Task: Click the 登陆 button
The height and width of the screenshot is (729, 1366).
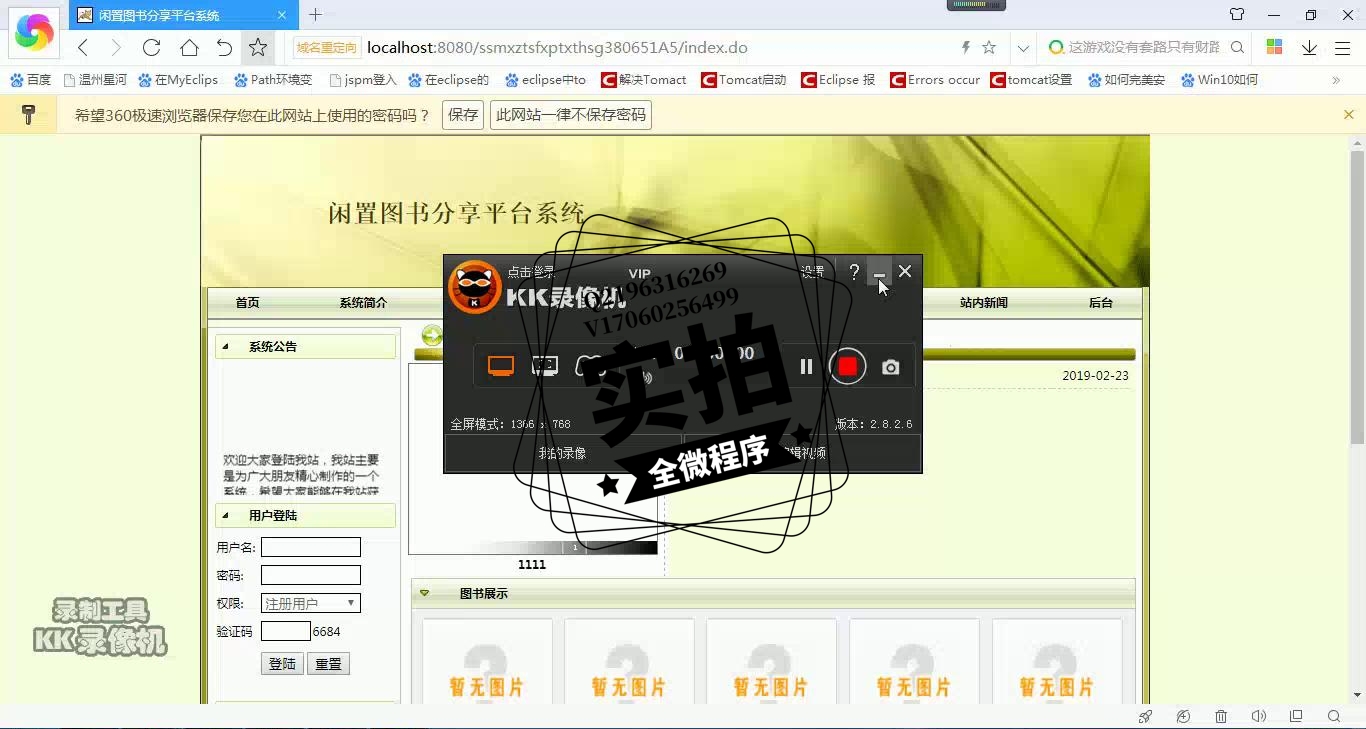Action: click(x=283, y=664)
